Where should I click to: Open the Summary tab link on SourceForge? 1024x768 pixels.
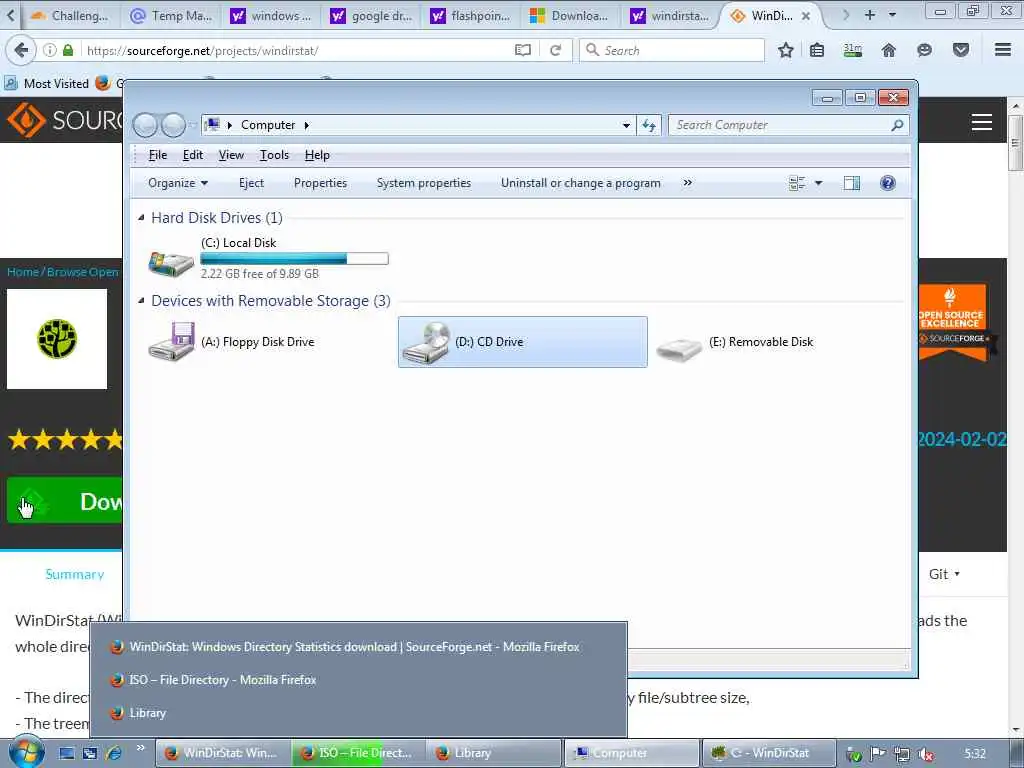[x=75, y=574]
